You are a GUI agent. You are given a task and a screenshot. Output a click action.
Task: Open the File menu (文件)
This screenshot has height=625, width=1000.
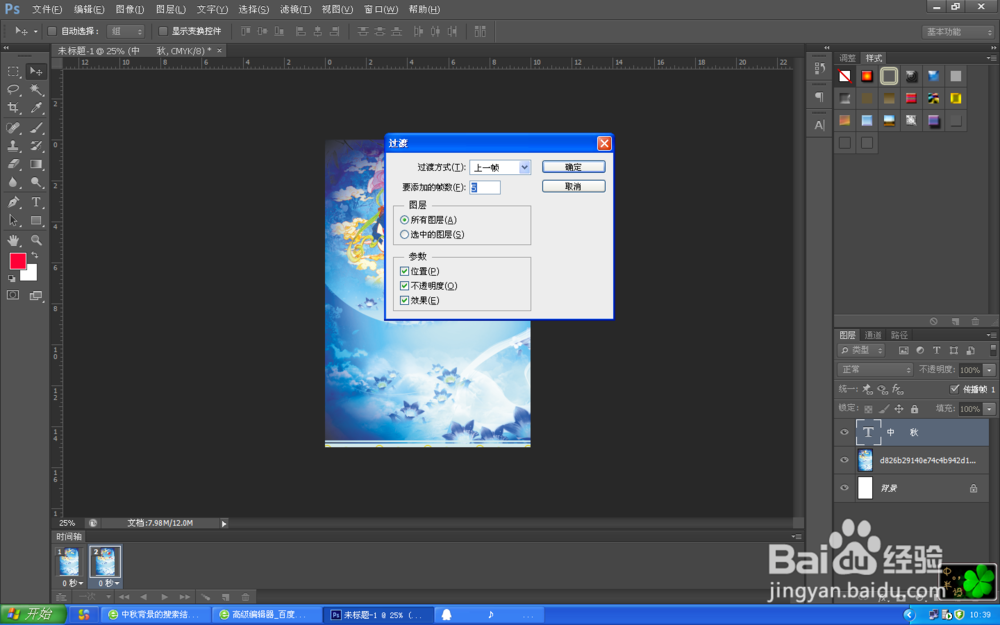[47, 10]
